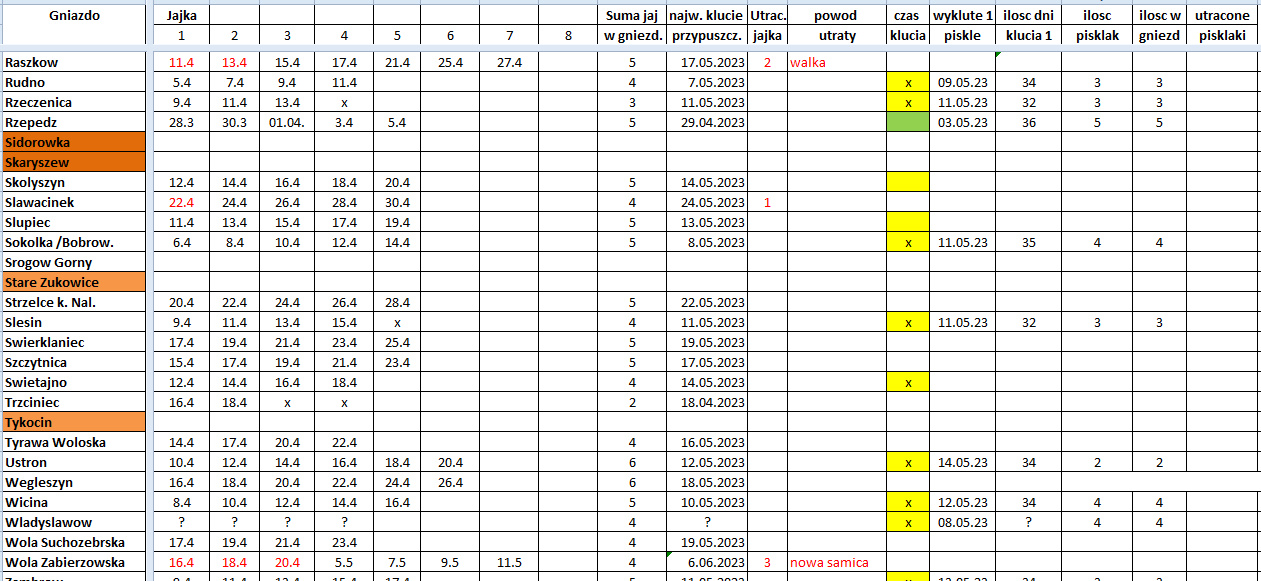Select date 12.05.23 in Wicina row
Image resolution: width=1261 pixels, height=581 pixels.
click(963, 502)
